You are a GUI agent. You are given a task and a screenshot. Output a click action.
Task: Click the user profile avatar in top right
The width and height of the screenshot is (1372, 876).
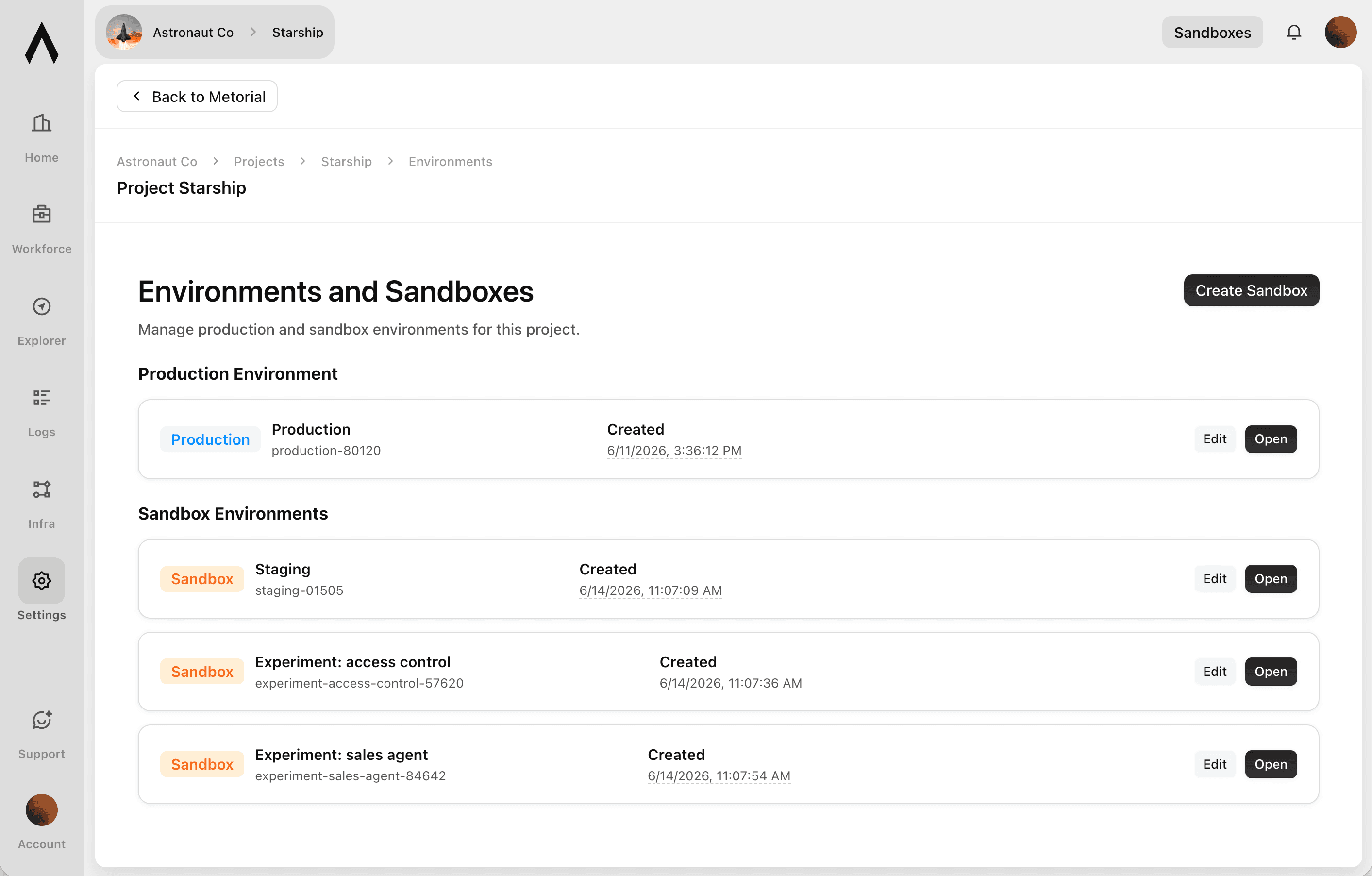(1340, 33)
